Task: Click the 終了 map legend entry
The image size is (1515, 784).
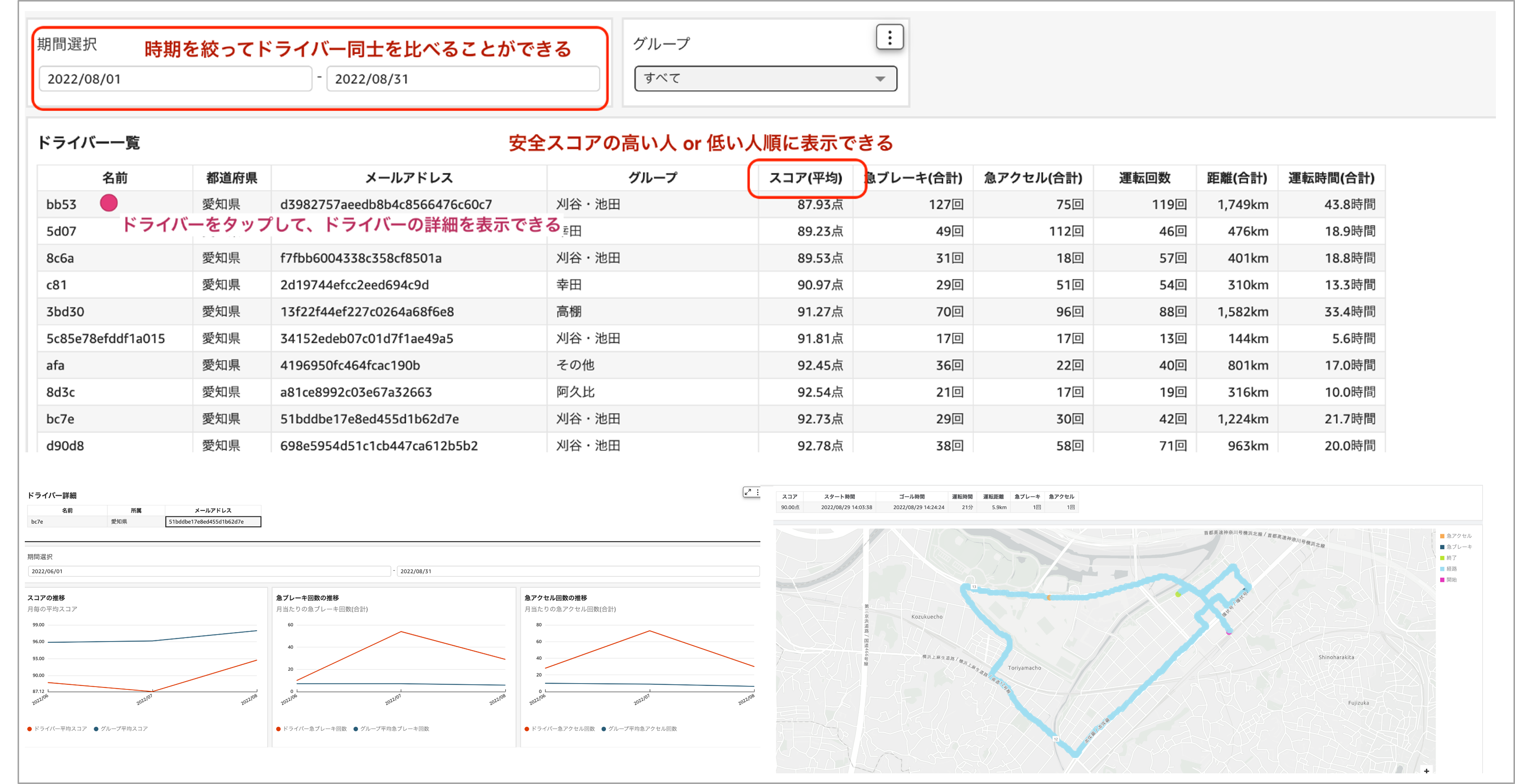Action: pyautogui.click(x=1448, y=558)
